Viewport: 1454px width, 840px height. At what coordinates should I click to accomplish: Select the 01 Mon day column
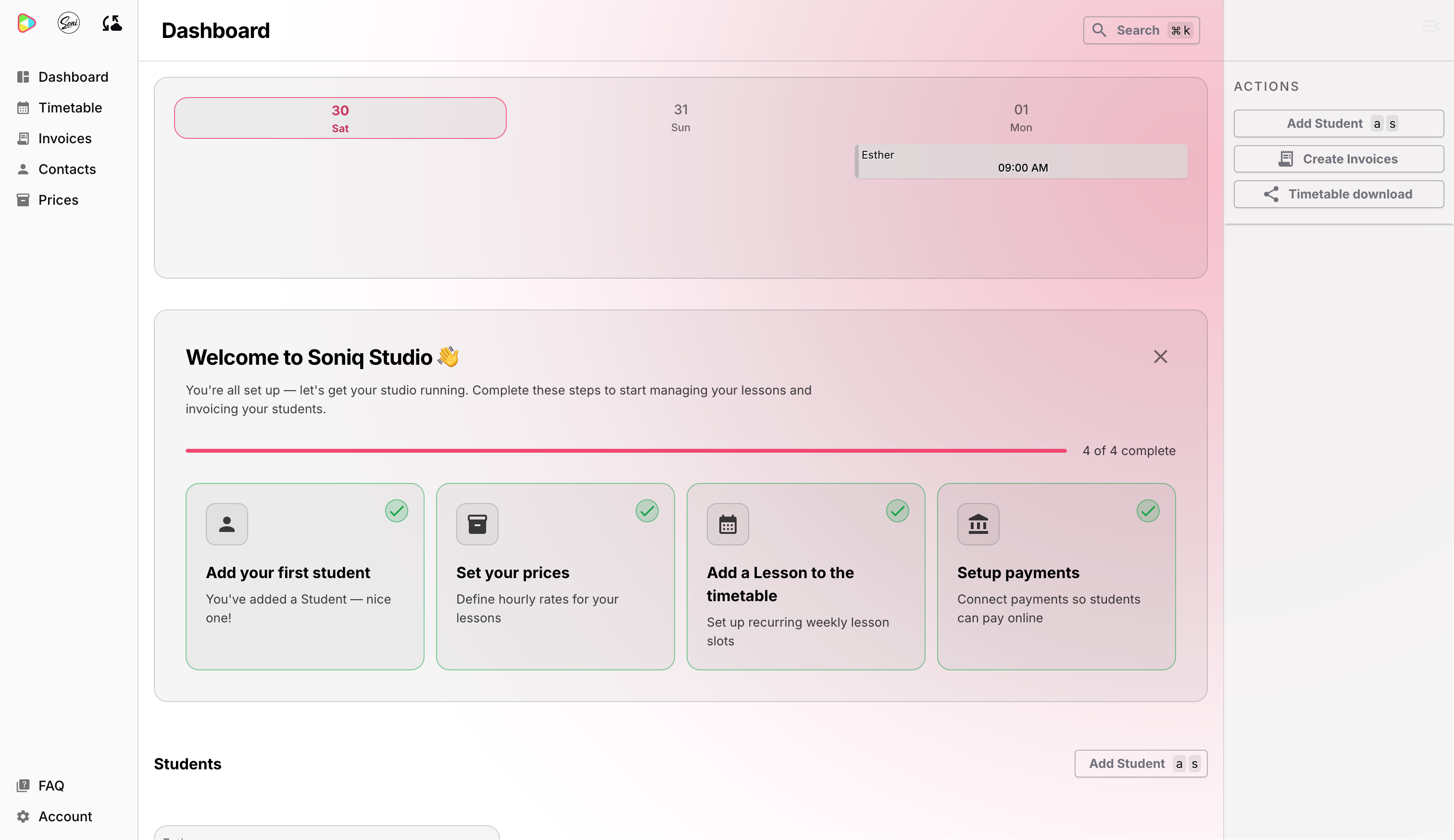click(1021, 118)
